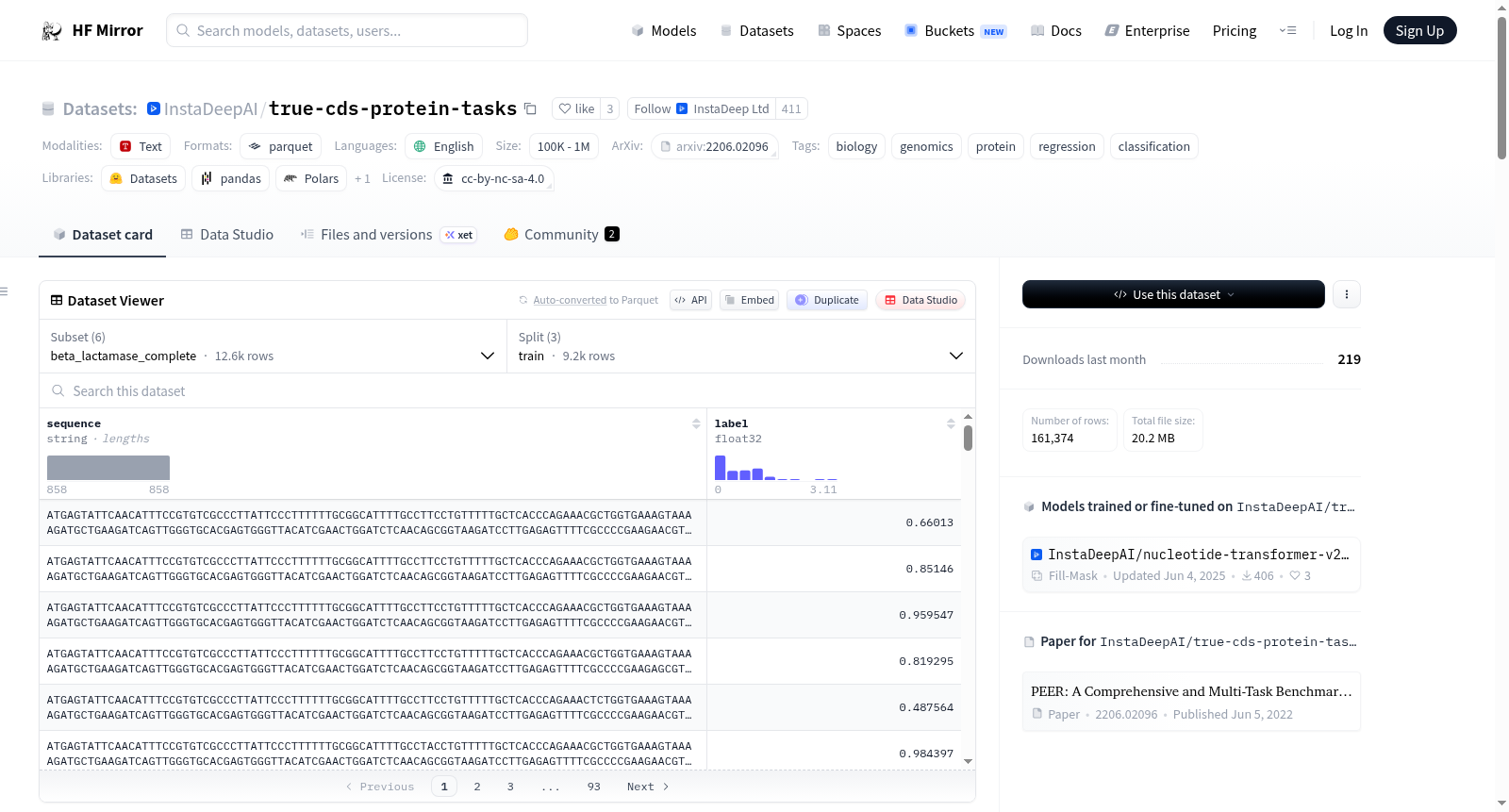Open the three-dot dataset options menu
The width and height of the screenshot is (1509, 812).
[x=1347, y=294]
